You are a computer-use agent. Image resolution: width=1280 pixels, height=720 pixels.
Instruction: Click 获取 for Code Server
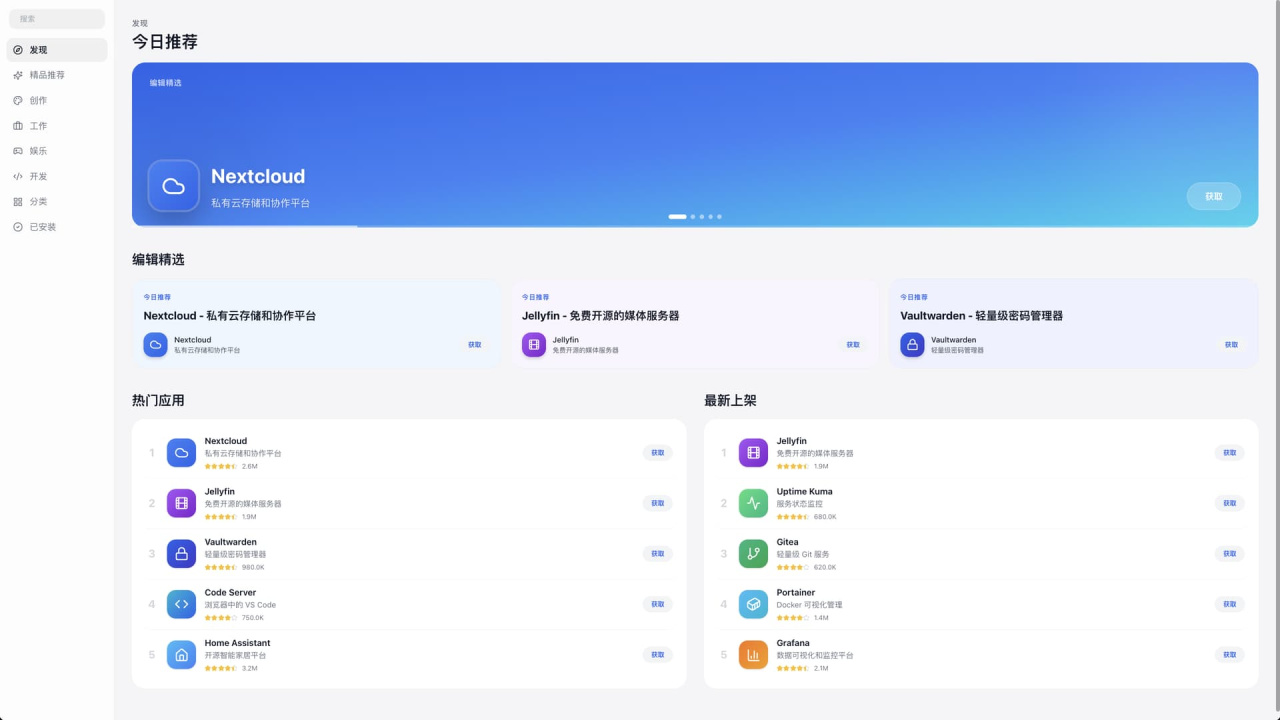pos(658,604)
